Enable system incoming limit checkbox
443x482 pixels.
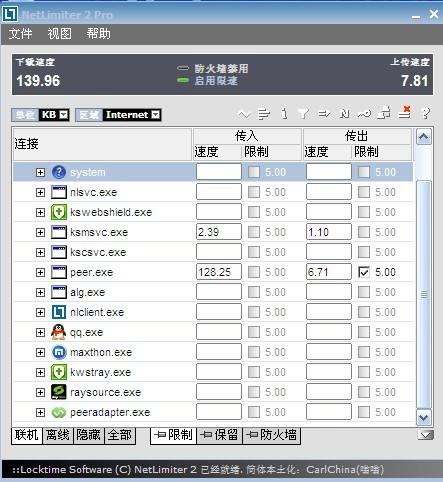click(x=254, y=172)
